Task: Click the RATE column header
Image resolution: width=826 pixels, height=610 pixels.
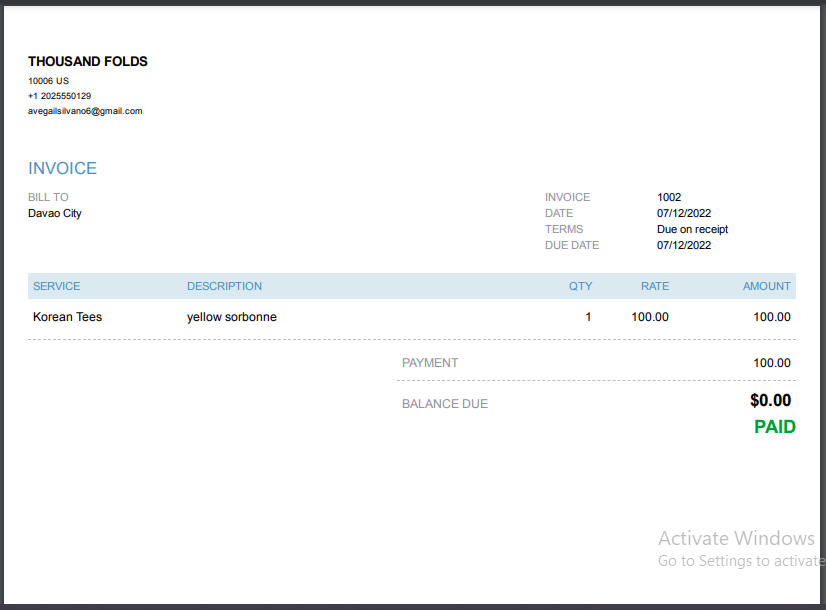Action: pyautogui.click(x=655, y=286)
